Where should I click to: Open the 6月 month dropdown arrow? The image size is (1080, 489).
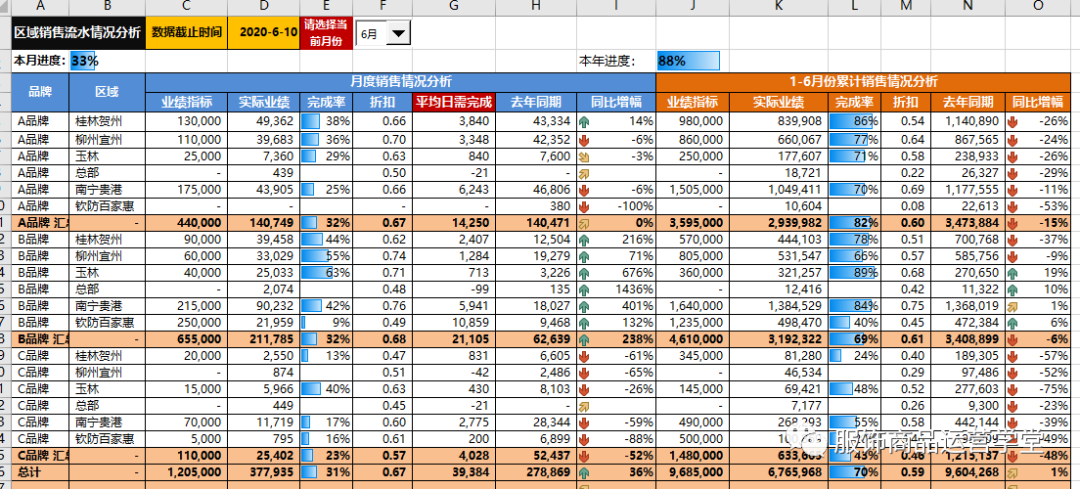point(399,33)
